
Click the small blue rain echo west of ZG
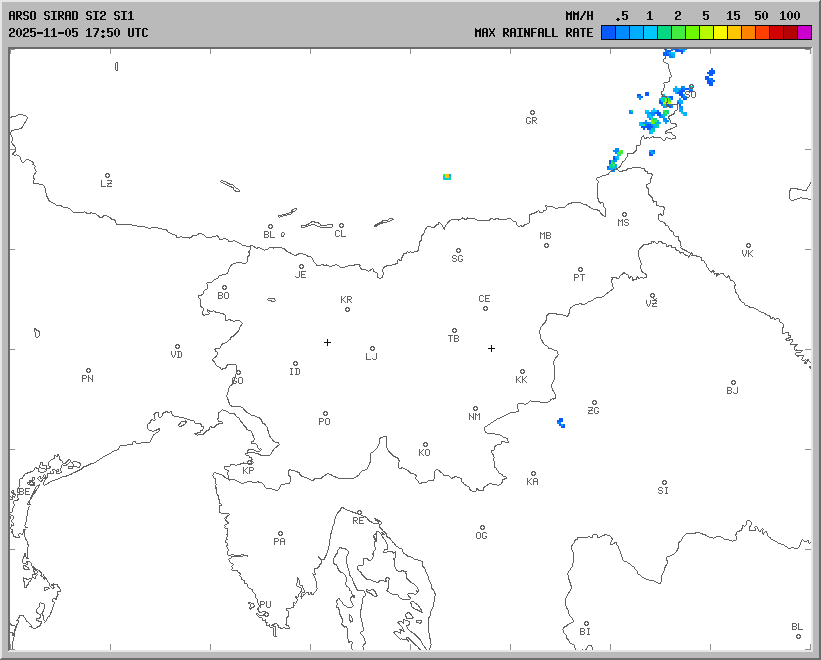click(561, 423)
